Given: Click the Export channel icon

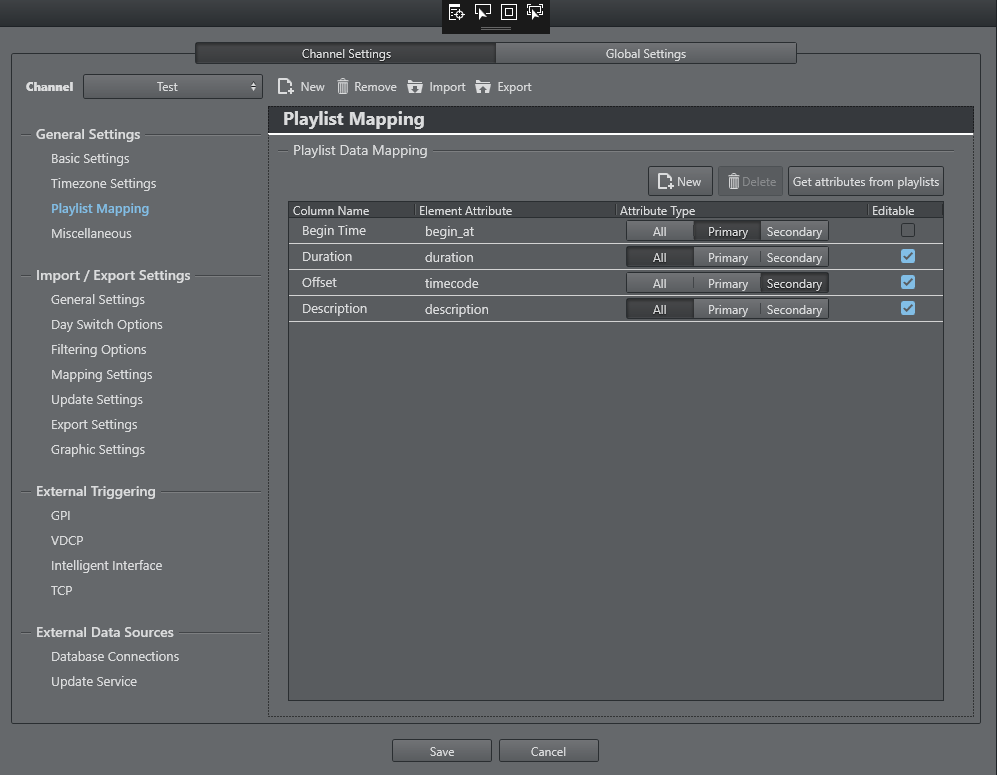Looking at the screenshot, I should tap(483, 87).
